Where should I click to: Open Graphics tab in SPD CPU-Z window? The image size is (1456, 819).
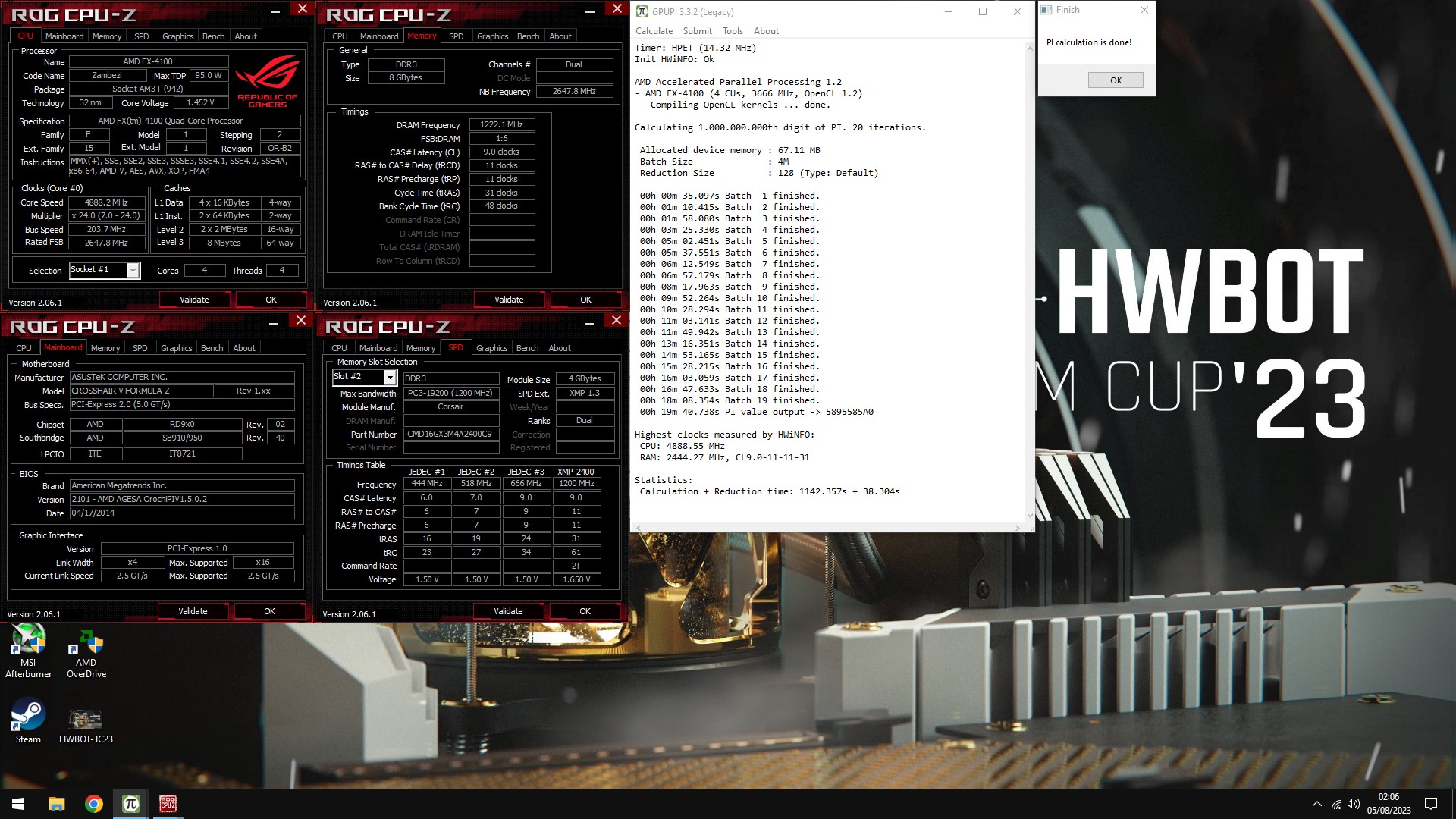(x=492, y=348)
